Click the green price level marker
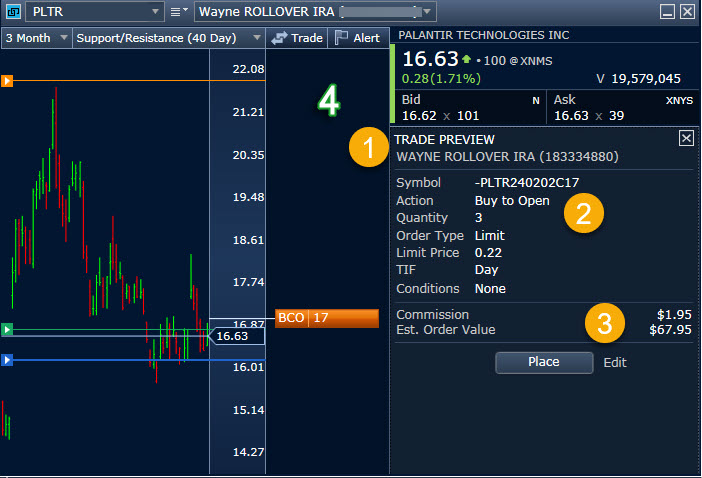The image size is (702, 478). pos(7,329)
